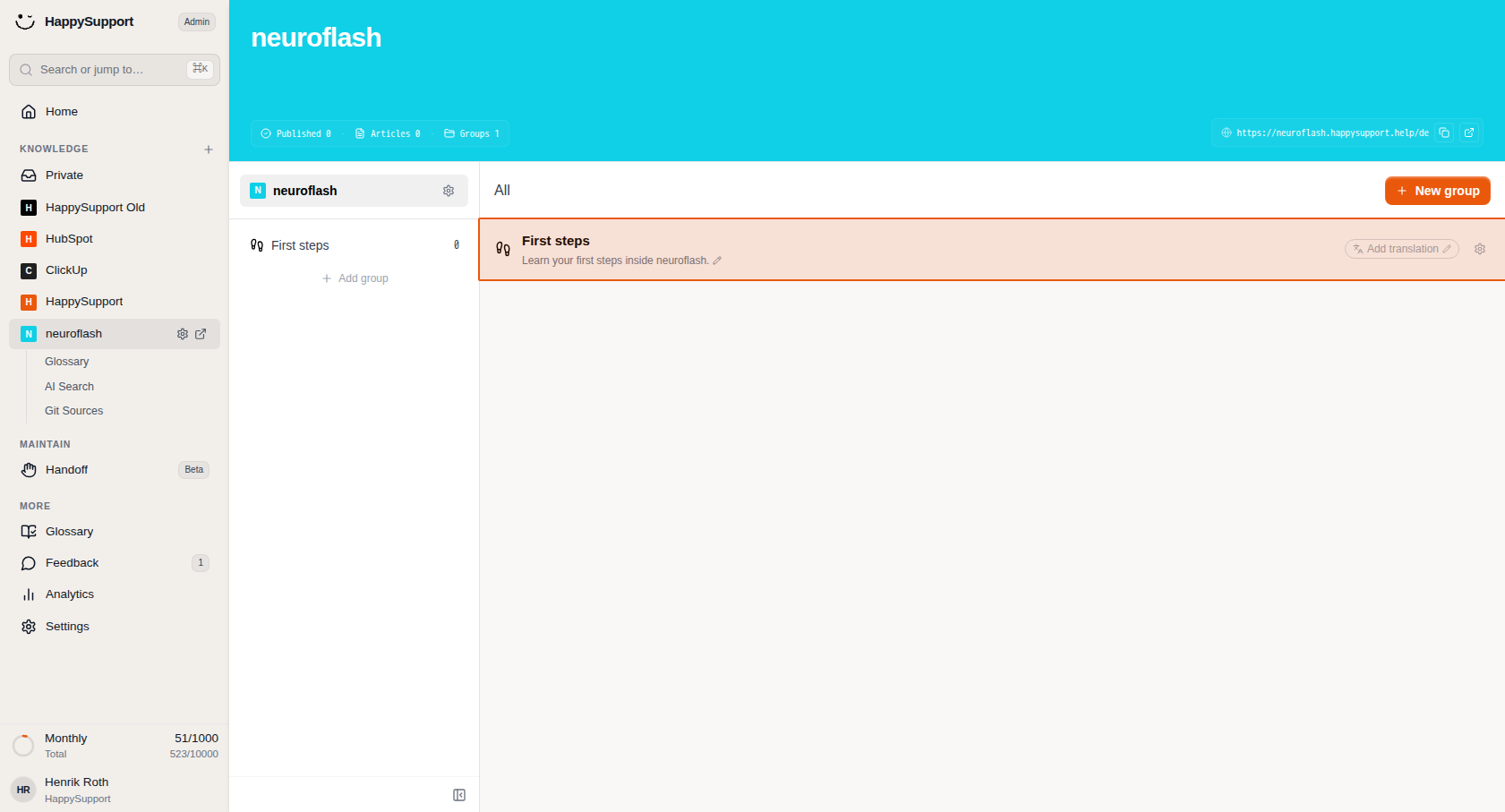Open the Handoff section
The image size is (1505, 812).
pos(115,470)
